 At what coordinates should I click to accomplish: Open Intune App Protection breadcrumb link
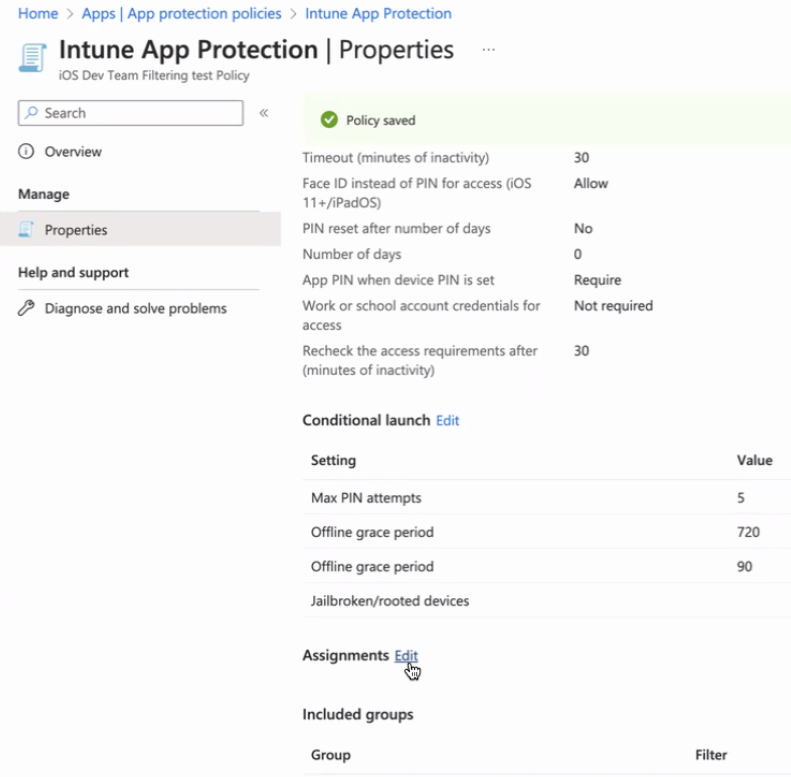[378, 14]
